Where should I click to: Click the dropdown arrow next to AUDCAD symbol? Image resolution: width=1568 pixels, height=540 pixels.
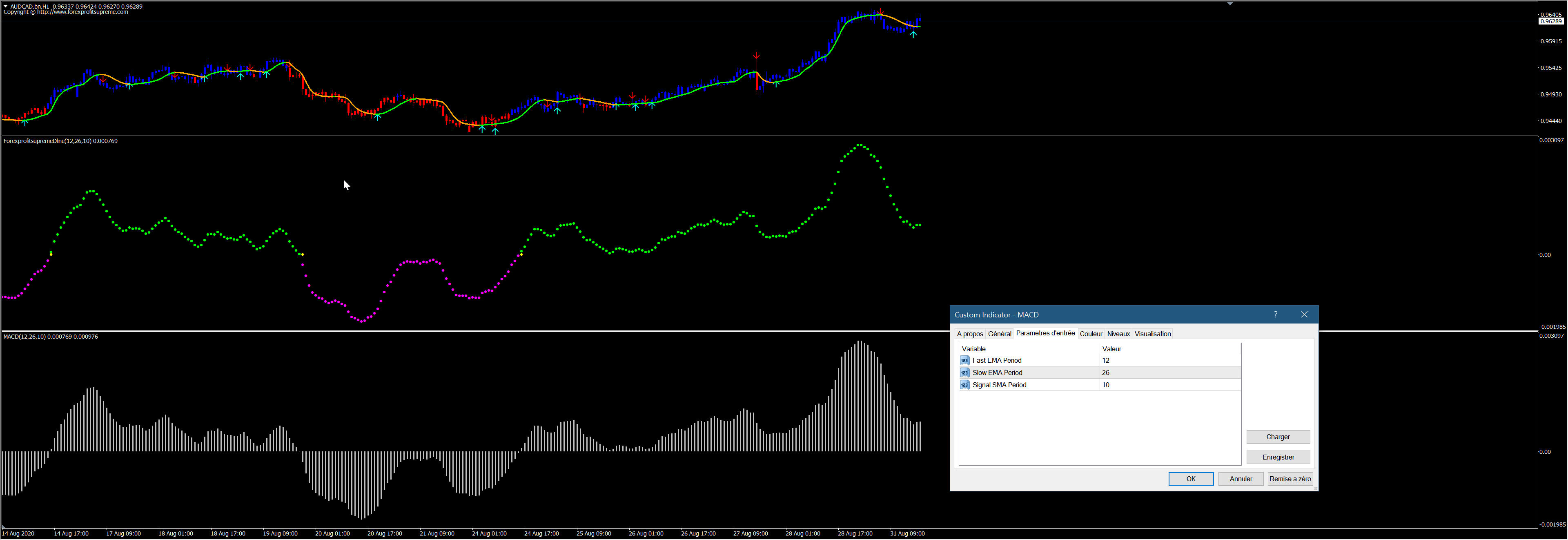(5, 6)
